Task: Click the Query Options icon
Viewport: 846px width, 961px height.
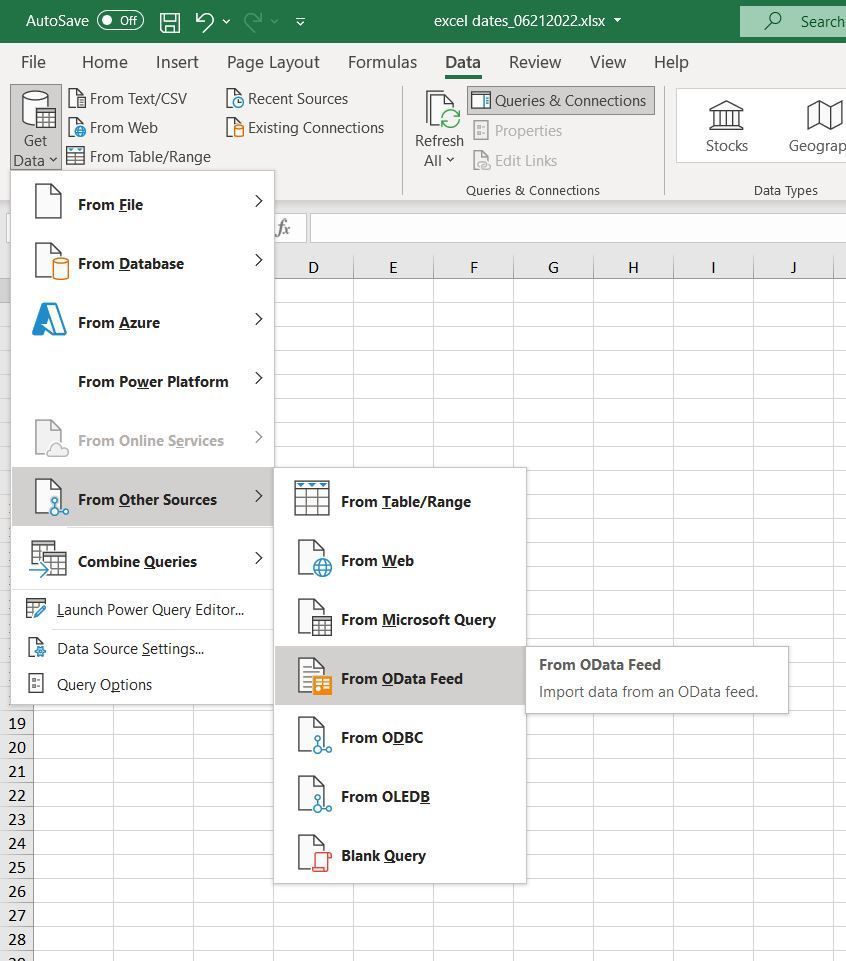Action: pos(36,683)
